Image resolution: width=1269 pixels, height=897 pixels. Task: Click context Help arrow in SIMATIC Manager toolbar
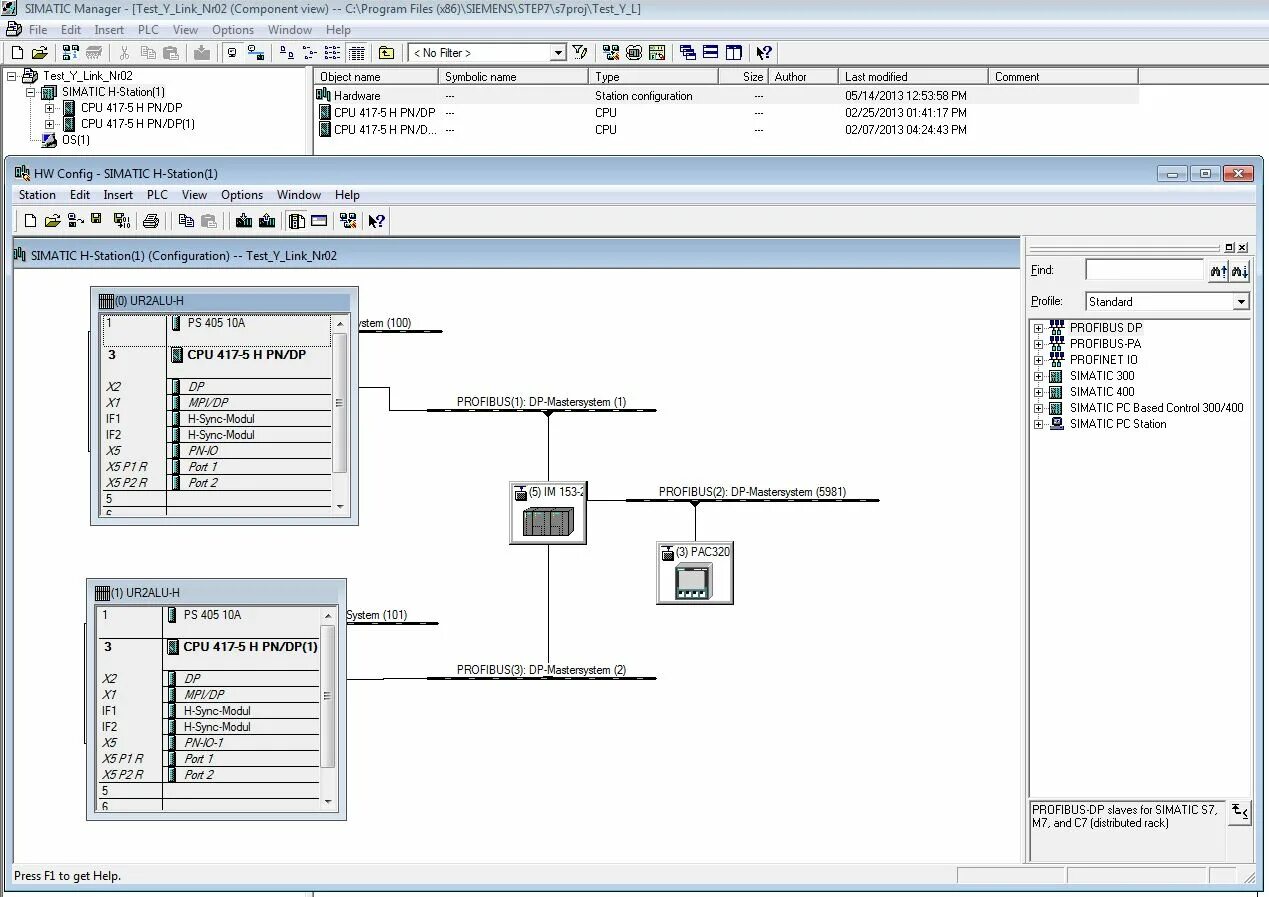point(764,52)
